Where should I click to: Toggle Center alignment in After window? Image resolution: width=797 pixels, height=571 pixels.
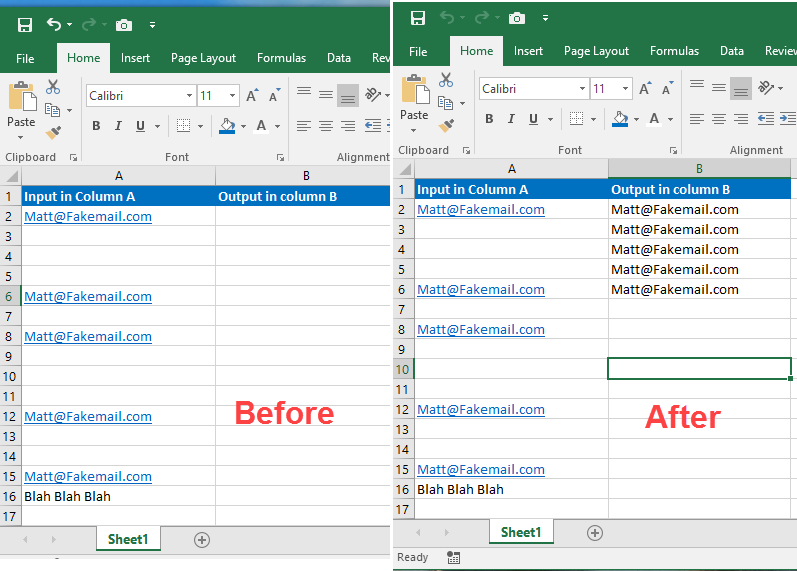719,119
